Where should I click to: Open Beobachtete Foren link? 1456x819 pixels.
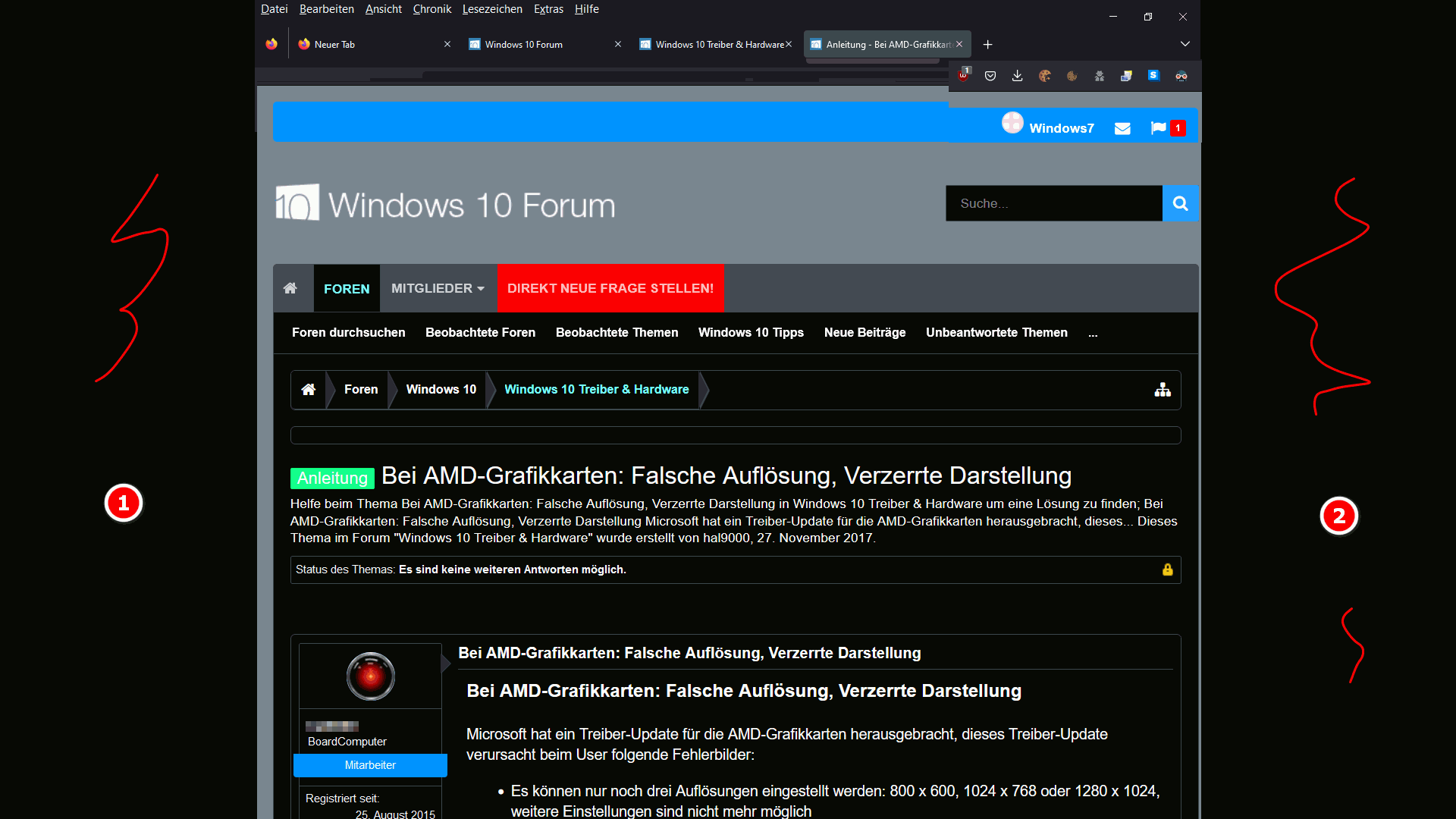tap(481, 332)
